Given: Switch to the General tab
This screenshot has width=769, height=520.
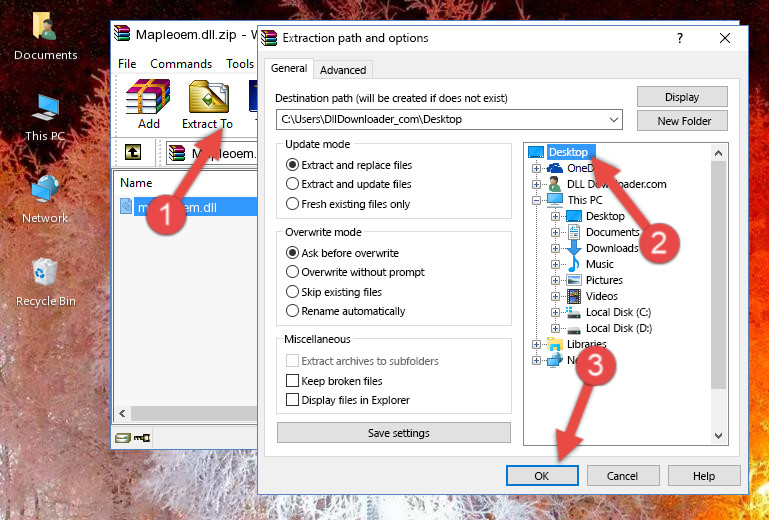Looking at the screenshot, I should click(289, 68).
